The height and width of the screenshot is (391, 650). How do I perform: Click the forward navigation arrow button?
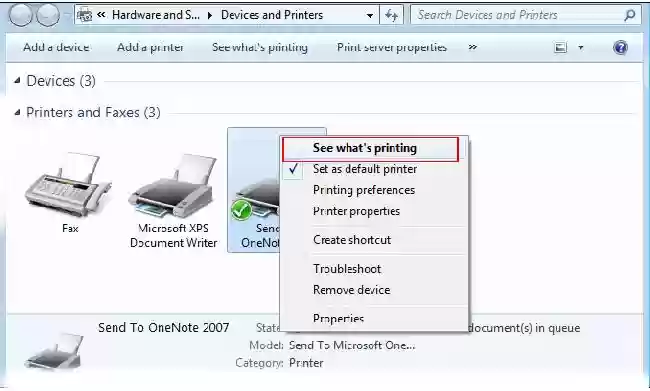[48, 15]
